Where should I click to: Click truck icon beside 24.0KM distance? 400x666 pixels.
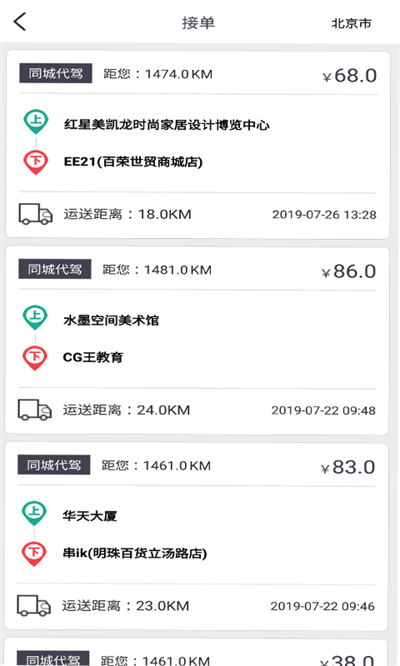(x=35, y=409)
